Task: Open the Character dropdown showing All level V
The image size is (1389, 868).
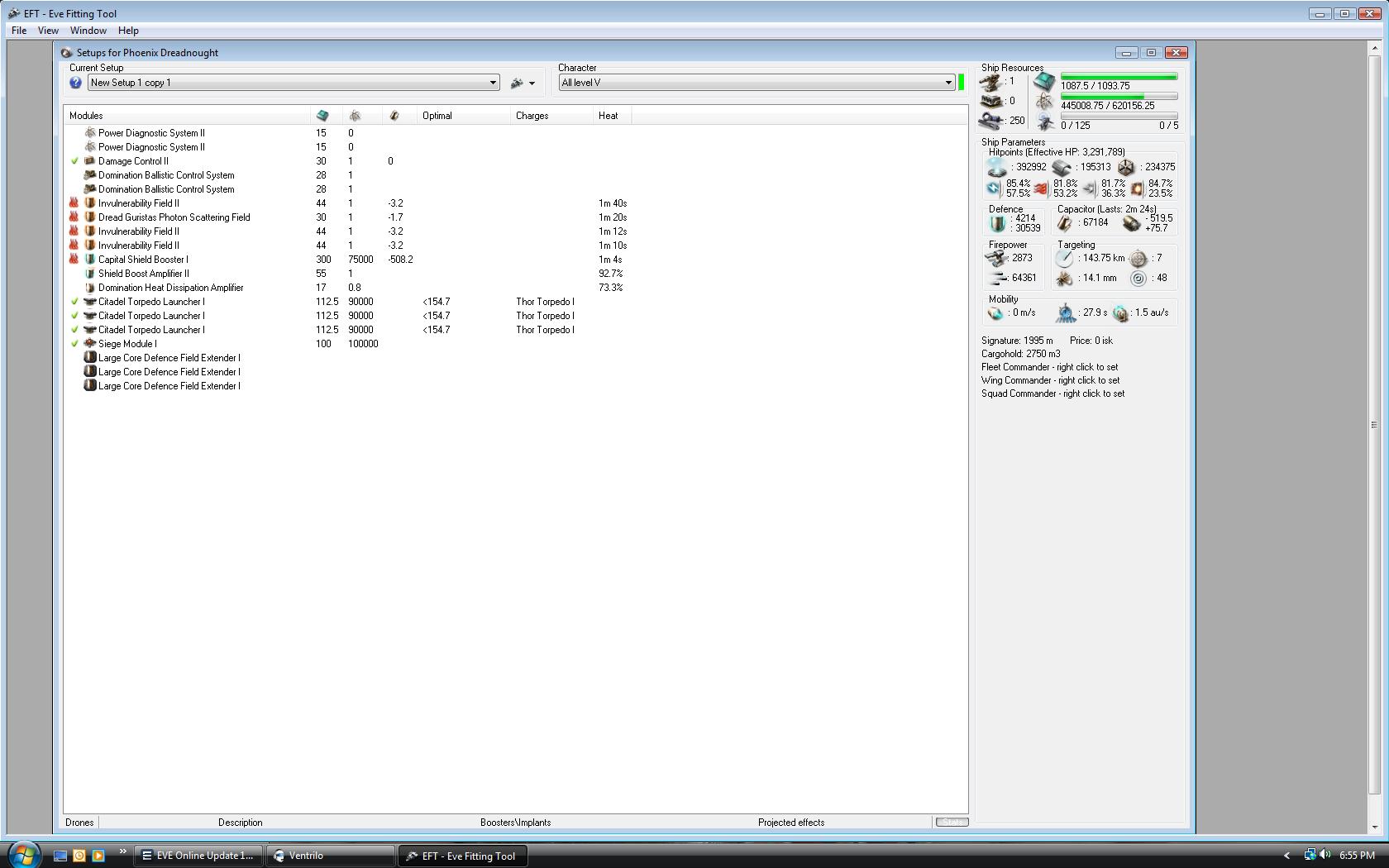Action: pyautogui.click(x=757, y=83)
